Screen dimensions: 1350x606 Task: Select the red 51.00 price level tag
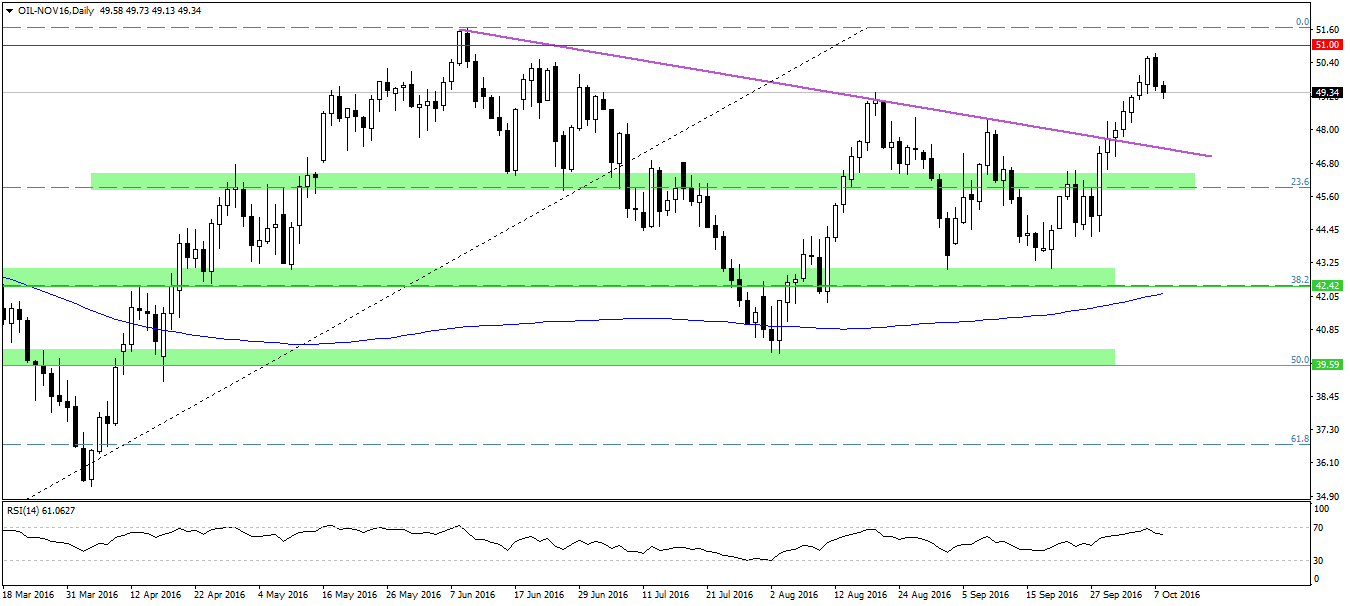point(1326,45)
